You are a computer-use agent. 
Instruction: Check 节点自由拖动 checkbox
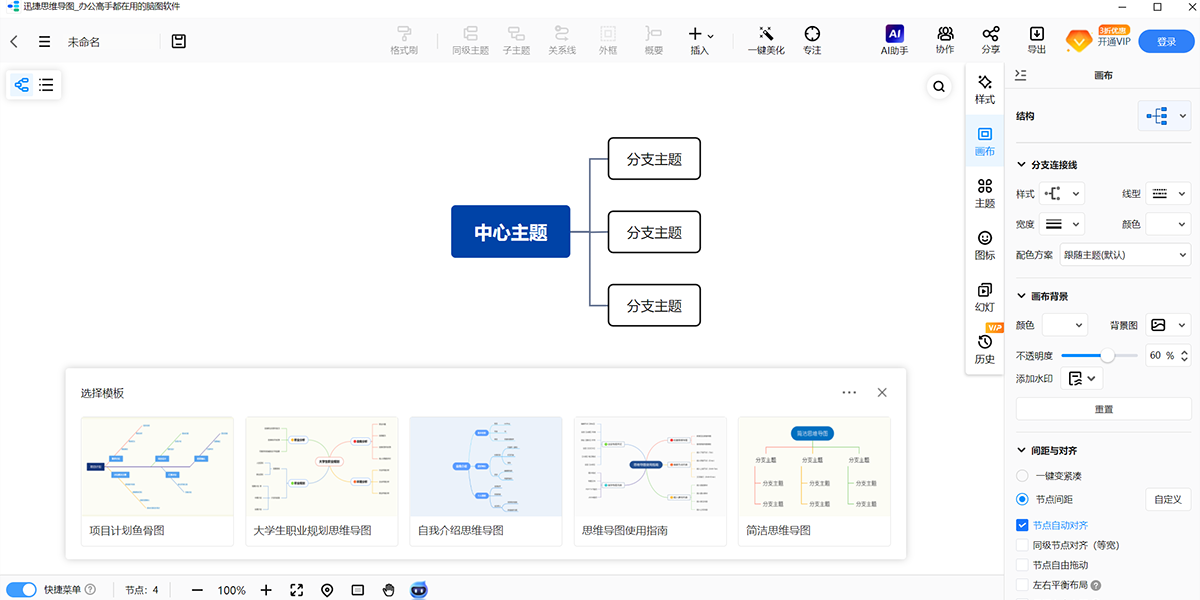pos(1022,565)
